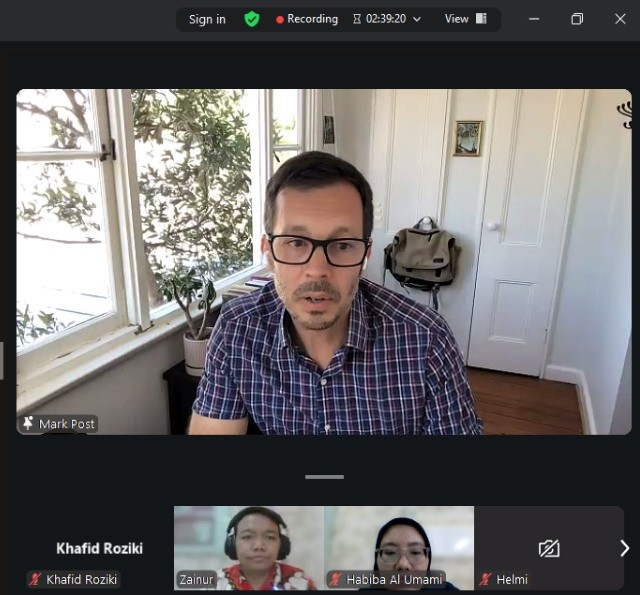Select Khafid Roziki's participant tile
640x595 pixels.
click(x=98, y=548)
